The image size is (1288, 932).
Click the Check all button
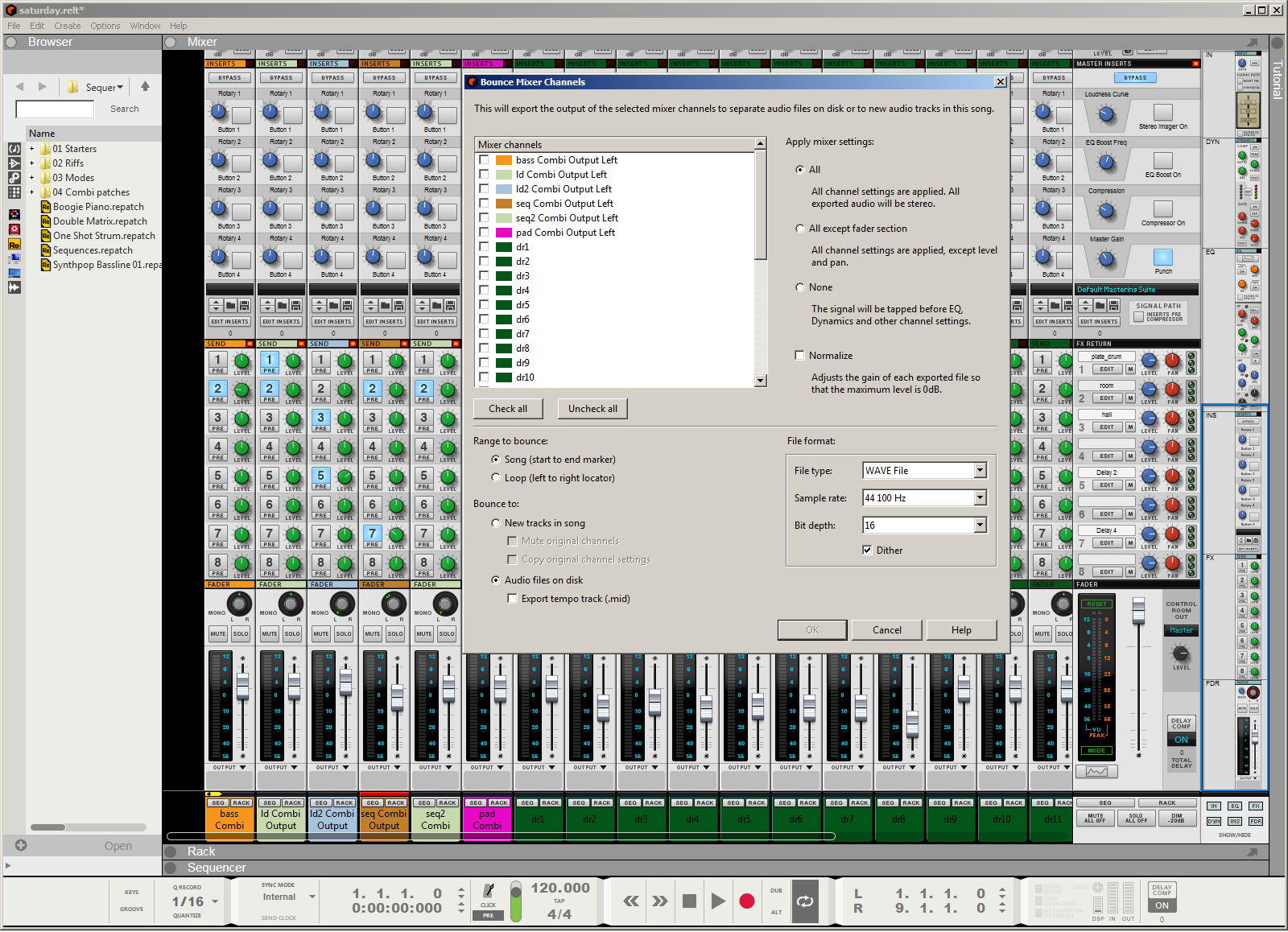click(507, 409)
